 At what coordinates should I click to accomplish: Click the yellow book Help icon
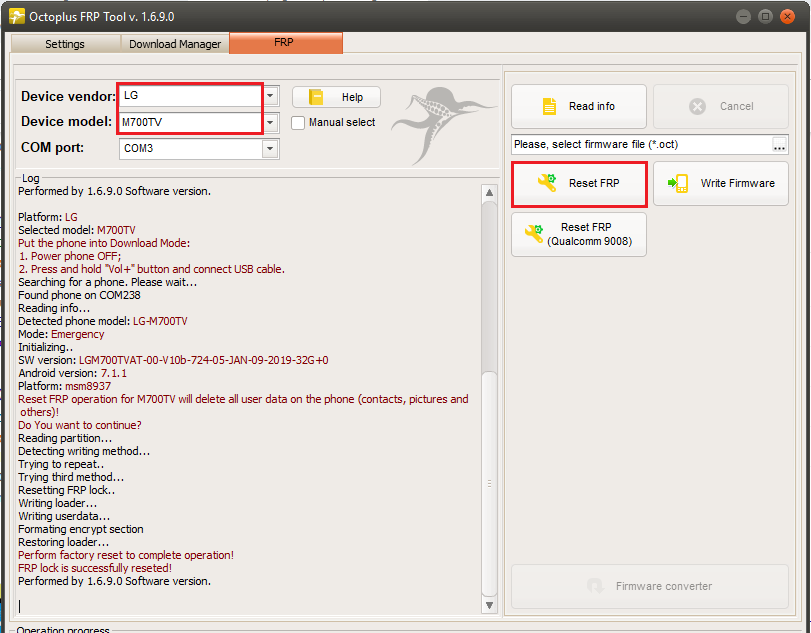click(x=316, y=97)
